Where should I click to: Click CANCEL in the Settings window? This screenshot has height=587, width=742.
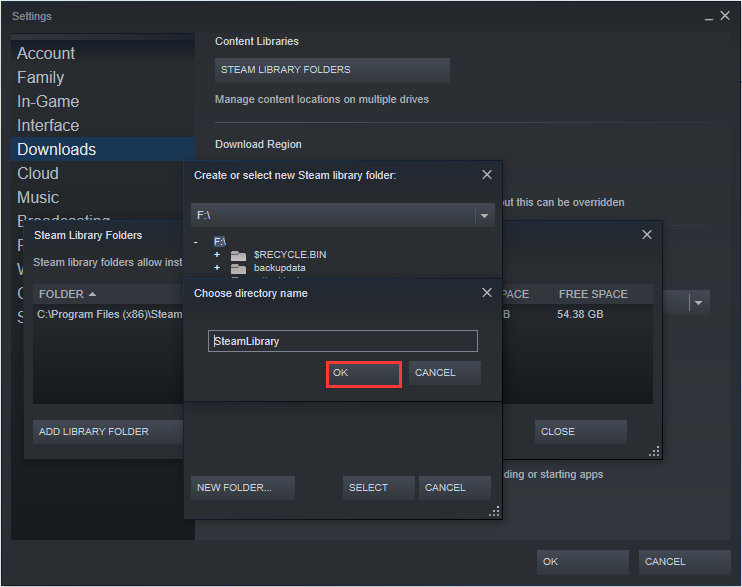coord(685,562)
